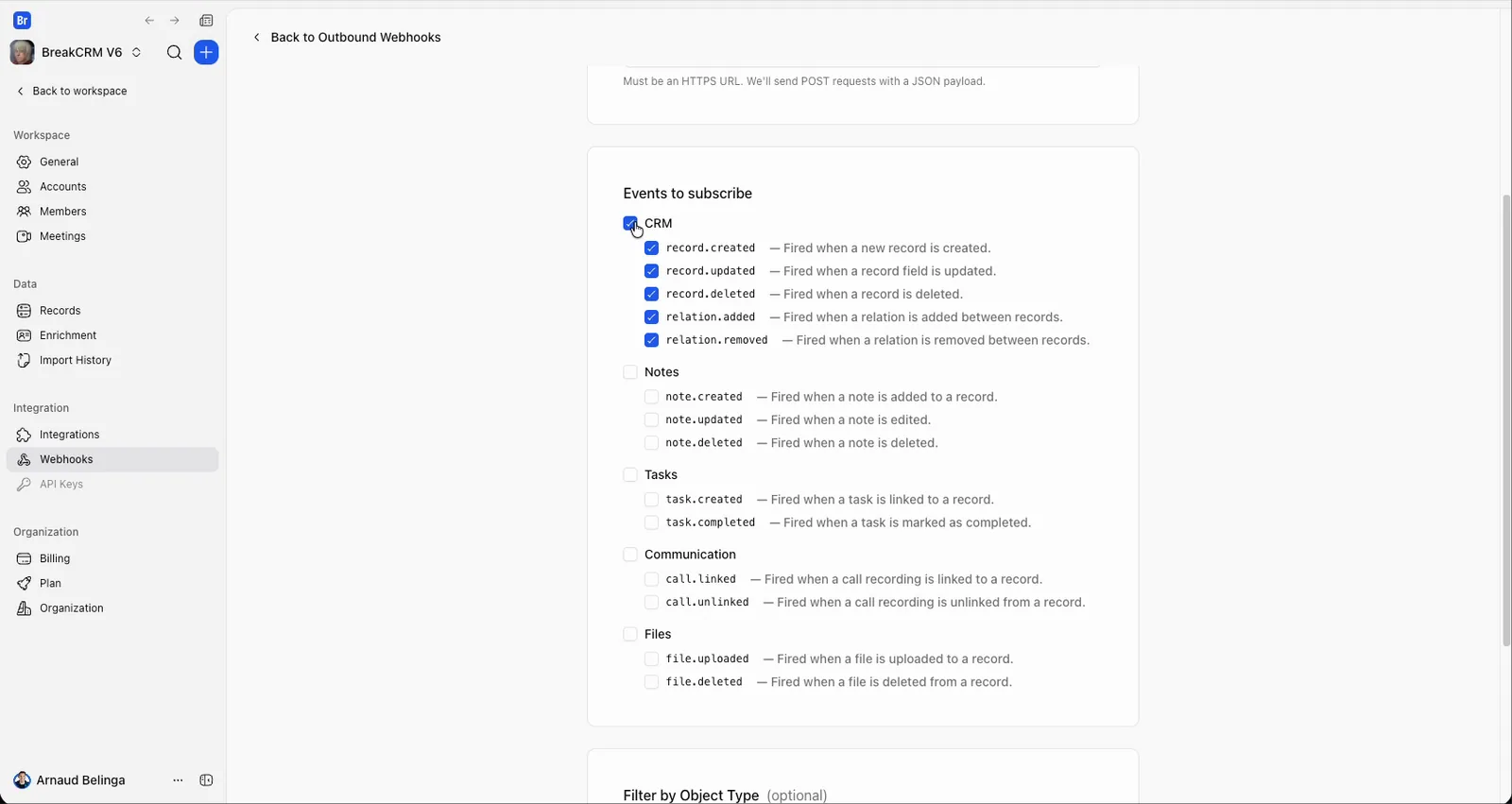
Task: Click Back to Outbound Webhooks link
Action: coord(347,38)
